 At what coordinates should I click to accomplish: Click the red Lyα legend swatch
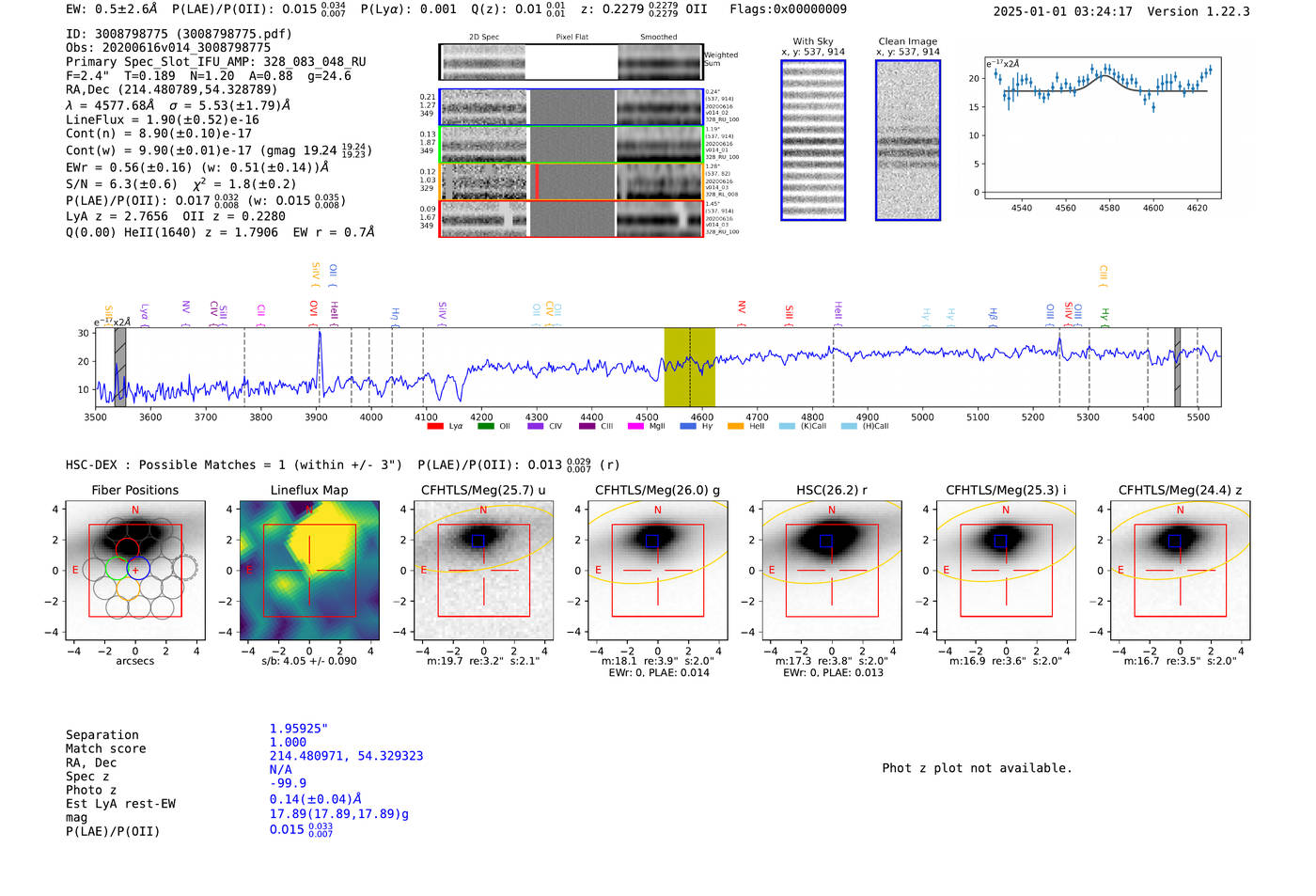pos(435,426)
